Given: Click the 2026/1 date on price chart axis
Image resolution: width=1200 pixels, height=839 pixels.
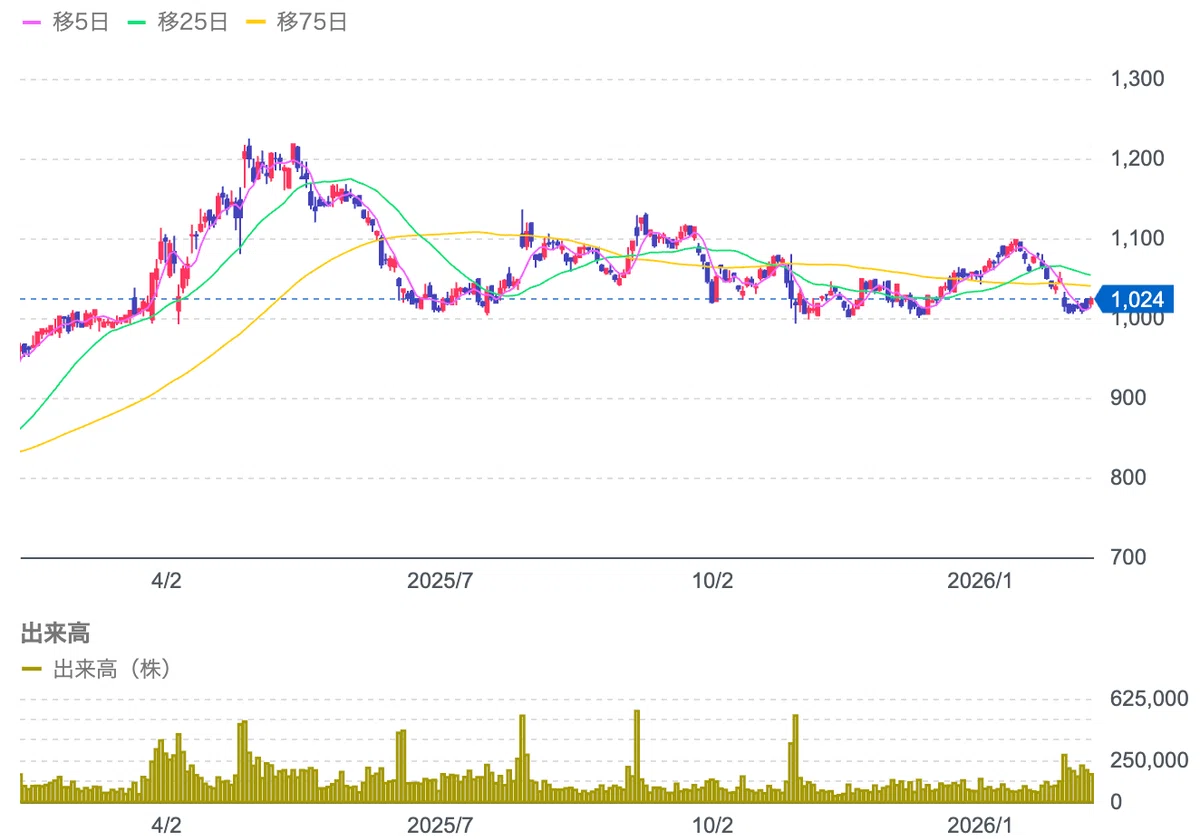Looking at the screenshot, I should click(x=981, y=581).
